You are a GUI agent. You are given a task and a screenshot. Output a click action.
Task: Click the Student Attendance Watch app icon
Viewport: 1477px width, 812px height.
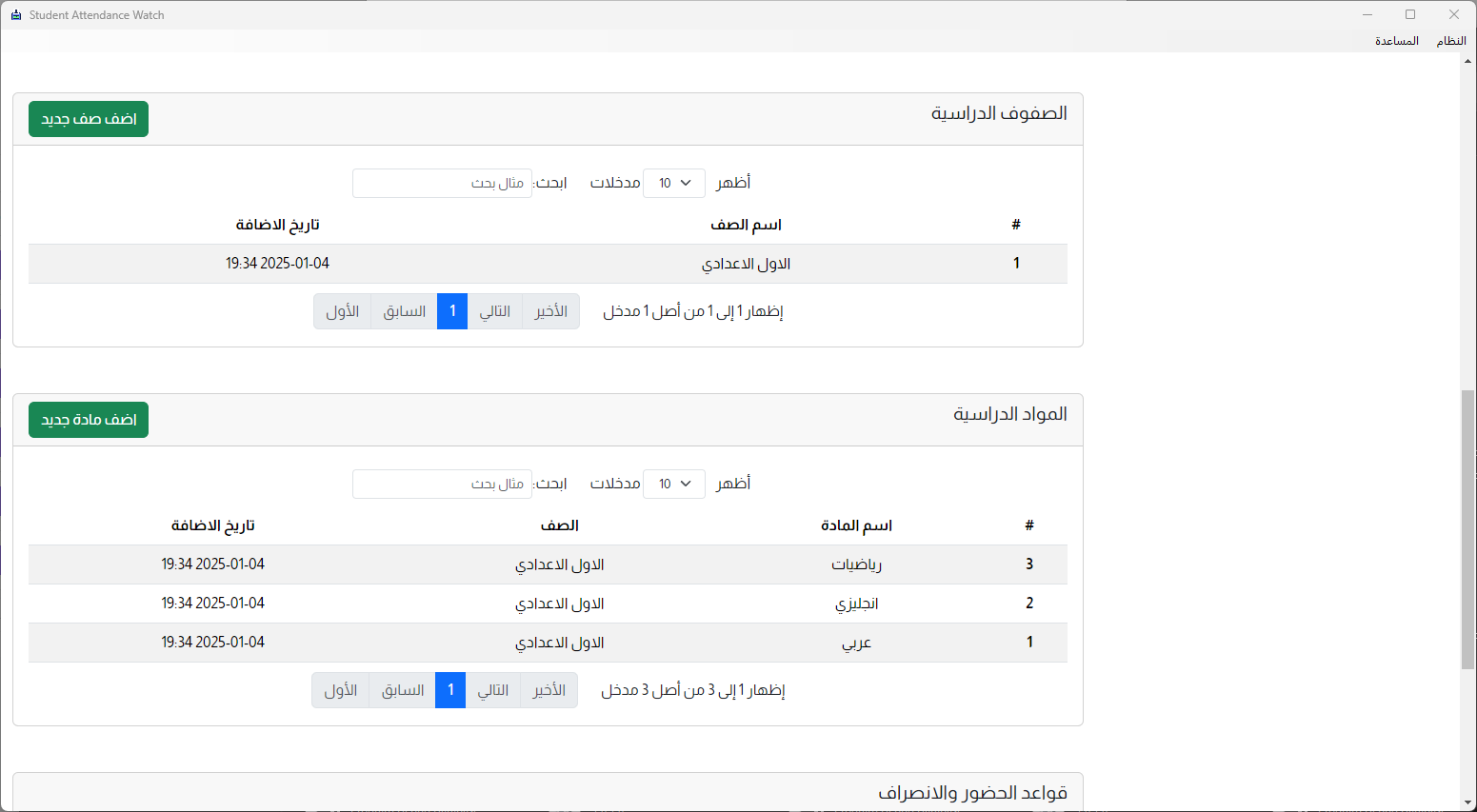click(x=15, y=15)
